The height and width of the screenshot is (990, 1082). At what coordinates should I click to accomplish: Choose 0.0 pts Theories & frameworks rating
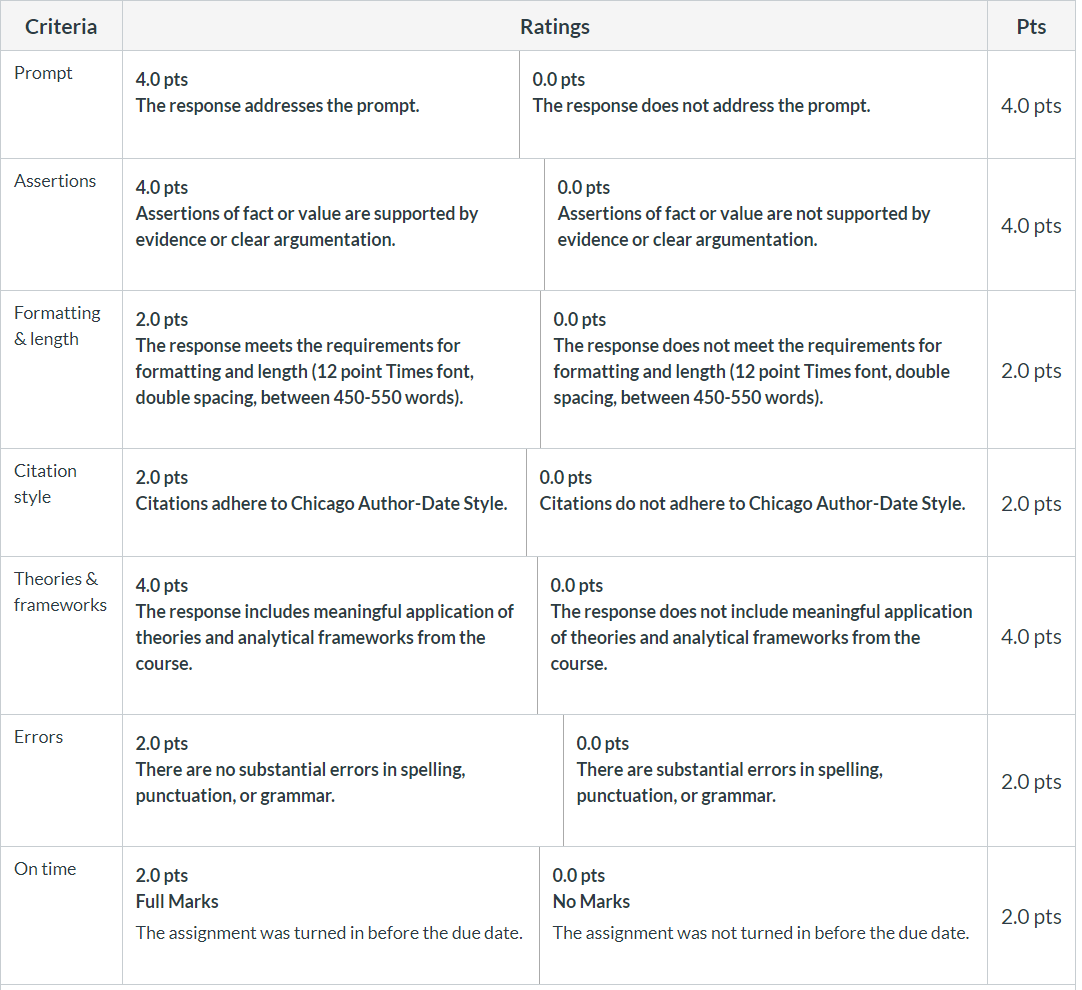[762, 635]
